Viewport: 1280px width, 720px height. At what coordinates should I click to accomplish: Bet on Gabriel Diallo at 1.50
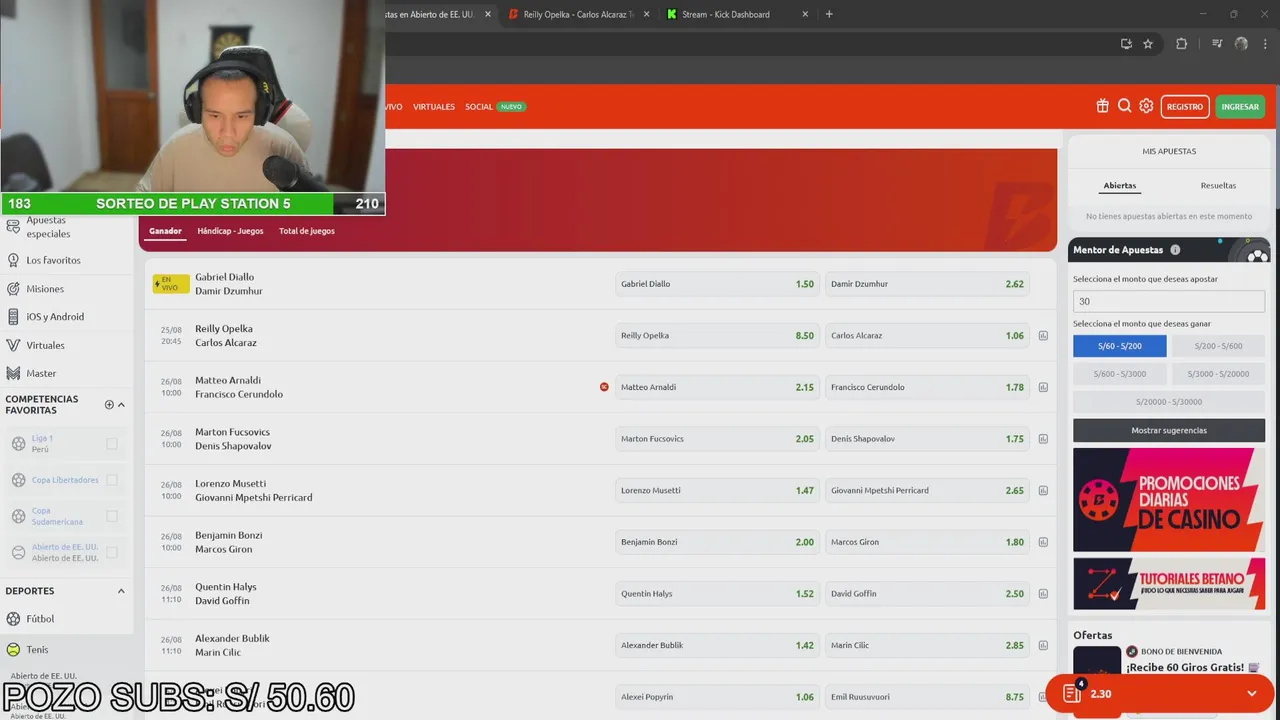[x=717, y=284]
